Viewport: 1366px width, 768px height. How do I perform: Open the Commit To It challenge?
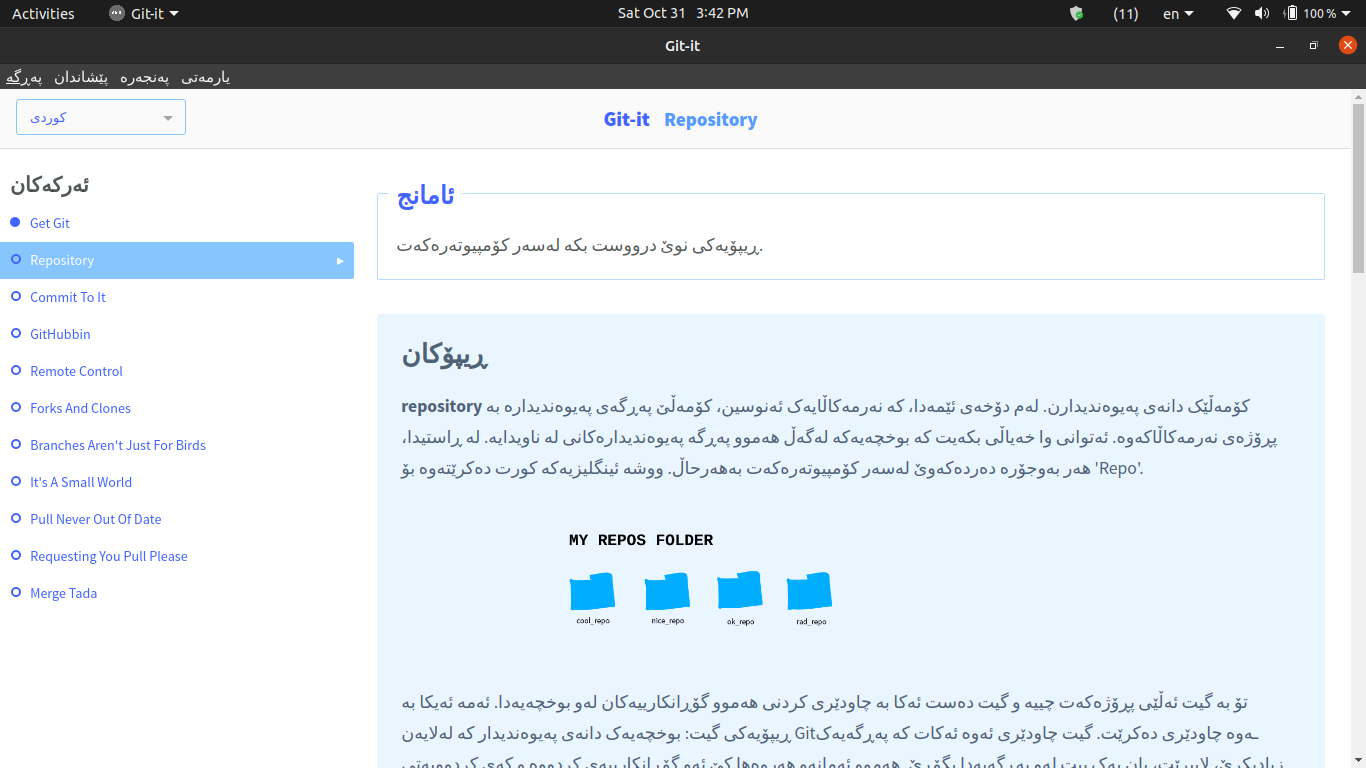(x=68, y=297)
